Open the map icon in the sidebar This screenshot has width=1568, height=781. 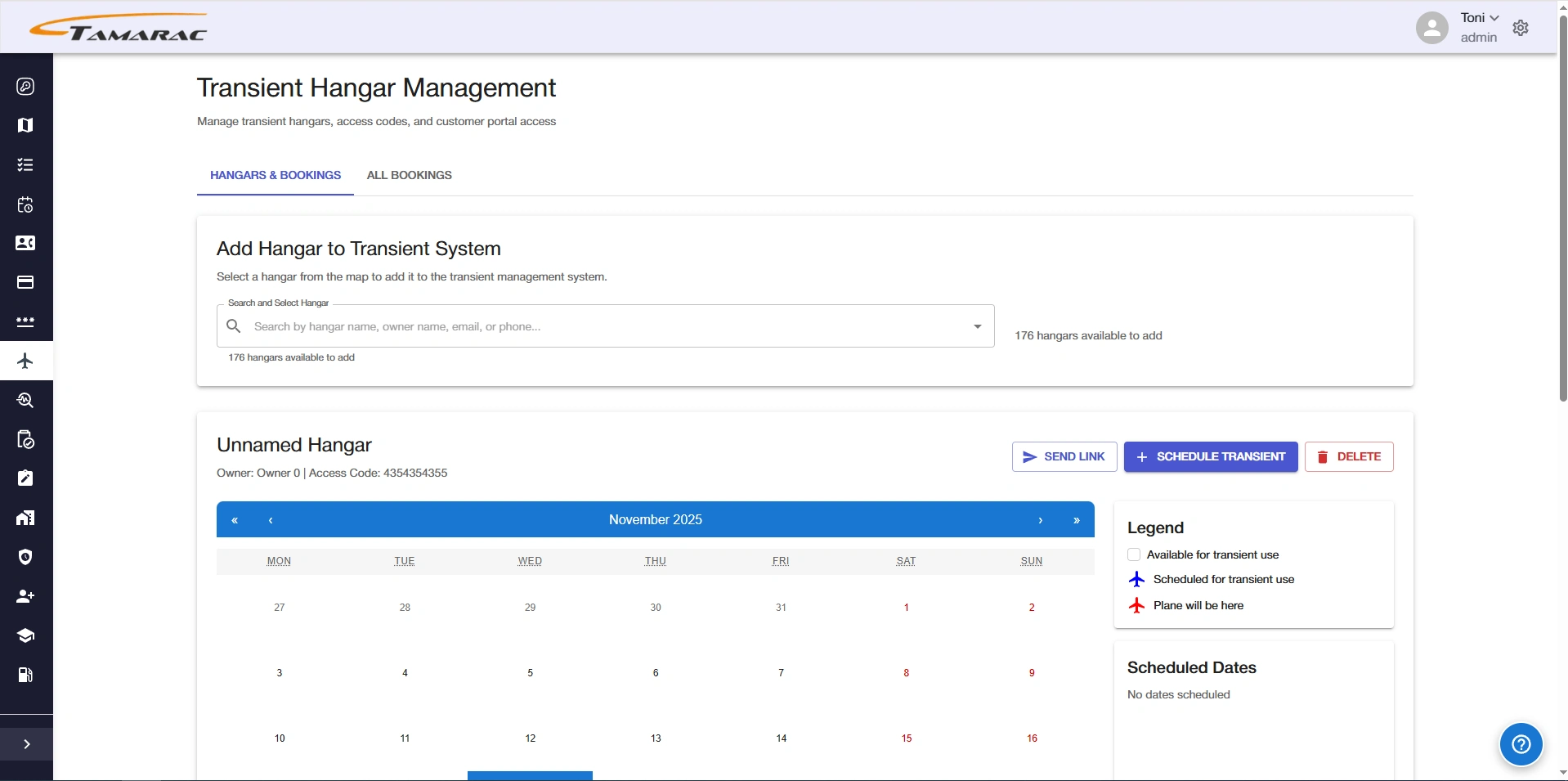click(25, 125)
